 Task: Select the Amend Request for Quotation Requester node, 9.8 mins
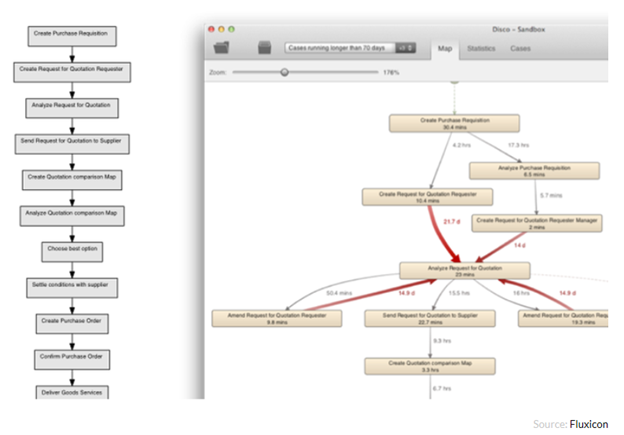tap(277, 318)
